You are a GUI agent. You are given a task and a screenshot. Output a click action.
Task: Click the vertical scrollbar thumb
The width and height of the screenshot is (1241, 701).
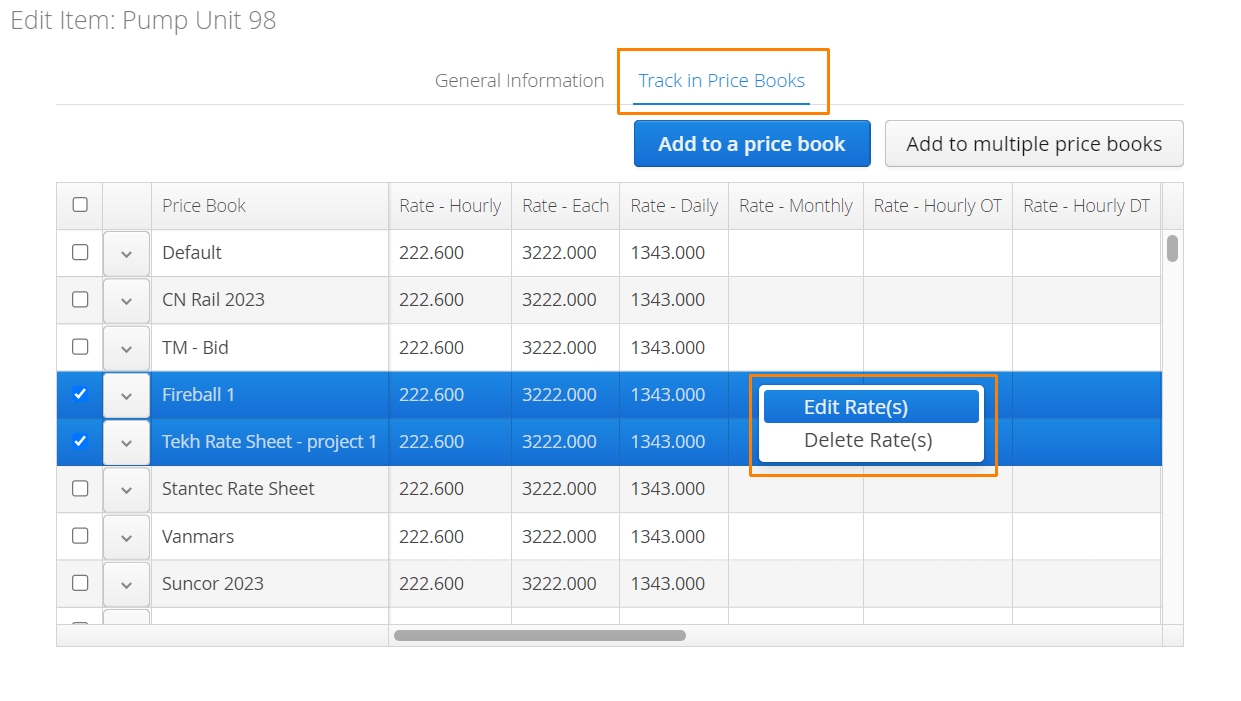click(1172, 248)
